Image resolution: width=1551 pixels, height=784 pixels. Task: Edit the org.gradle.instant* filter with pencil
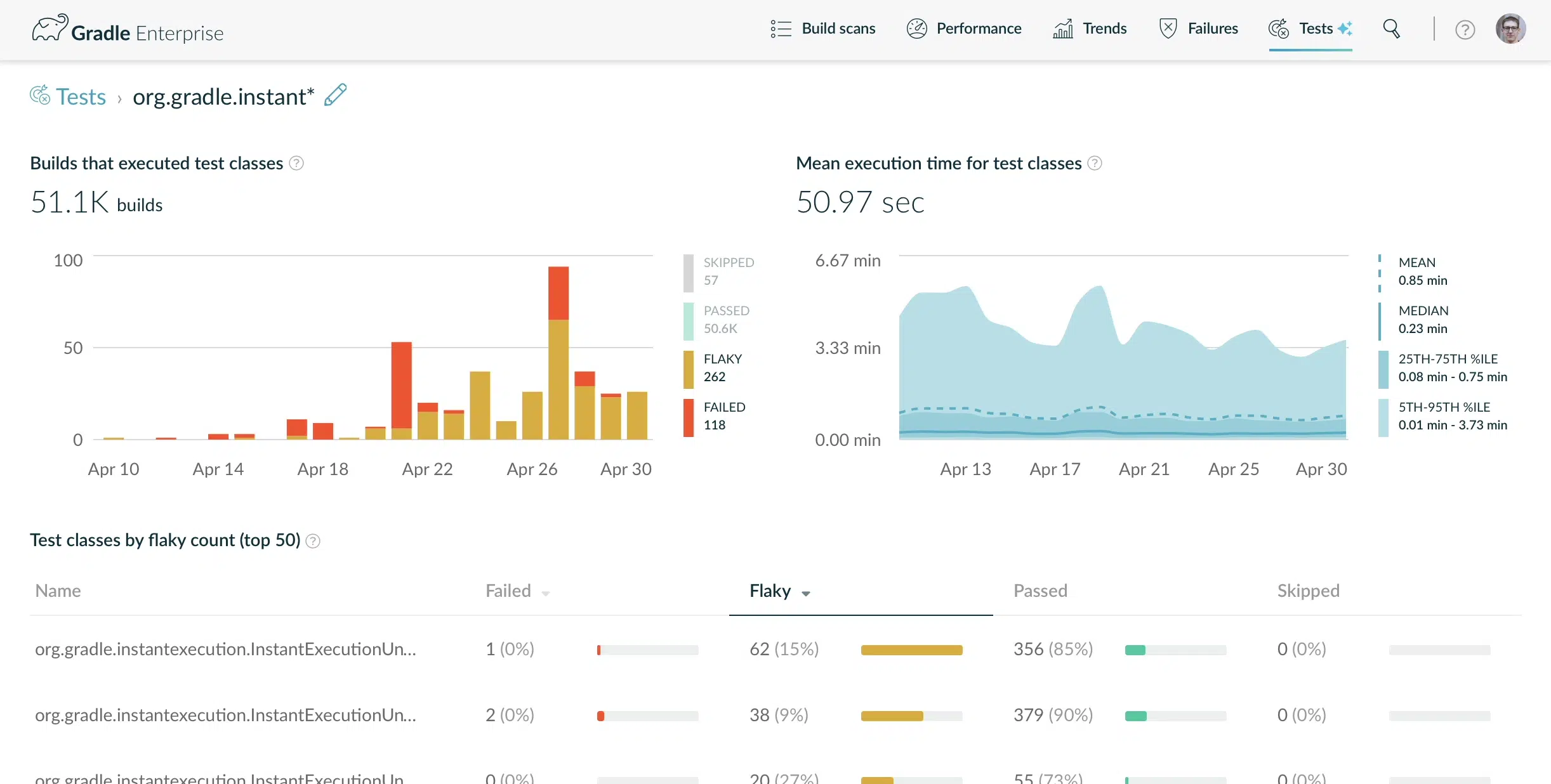pos(335,95)
